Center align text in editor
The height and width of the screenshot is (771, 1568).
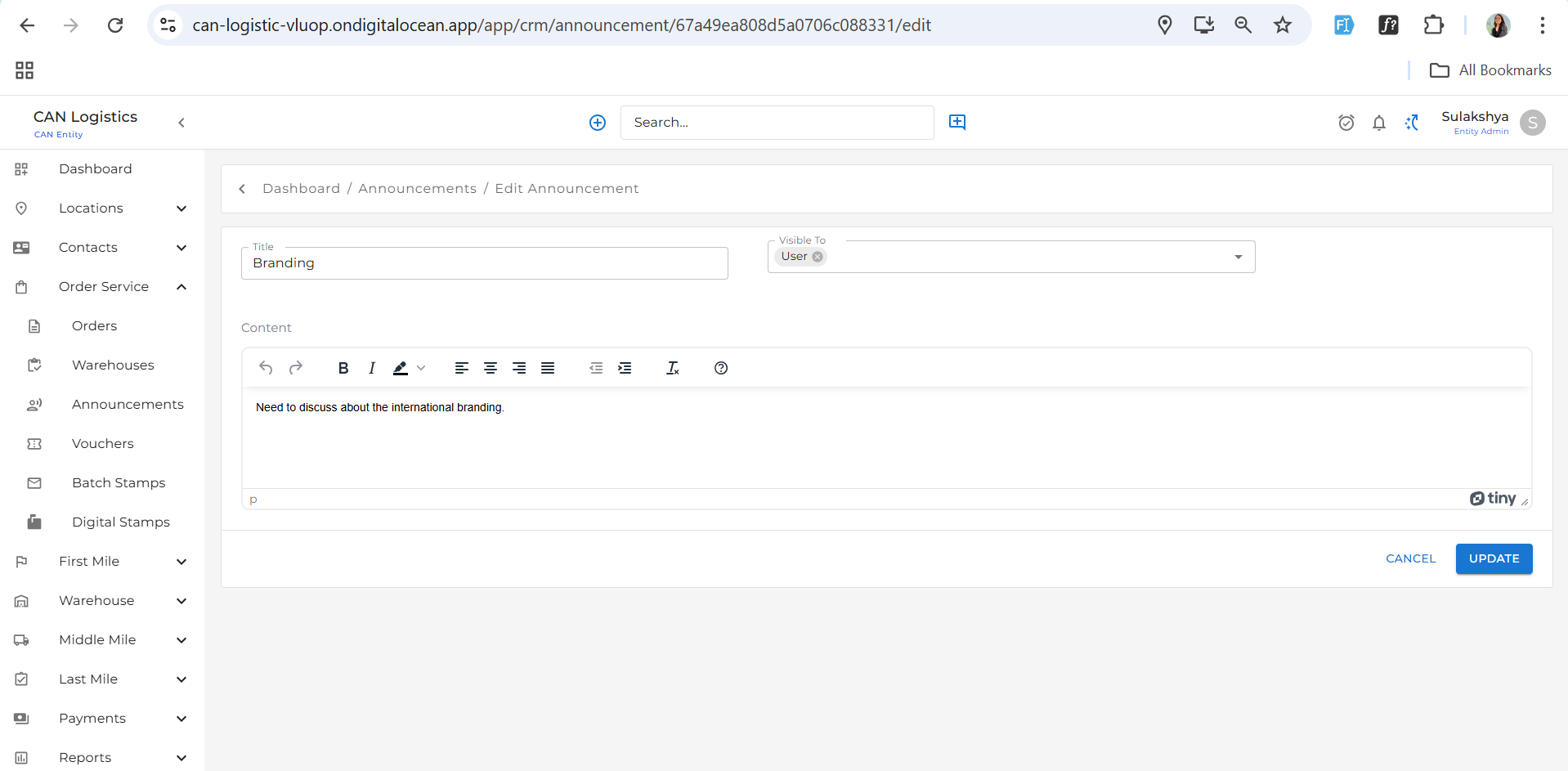491,368
